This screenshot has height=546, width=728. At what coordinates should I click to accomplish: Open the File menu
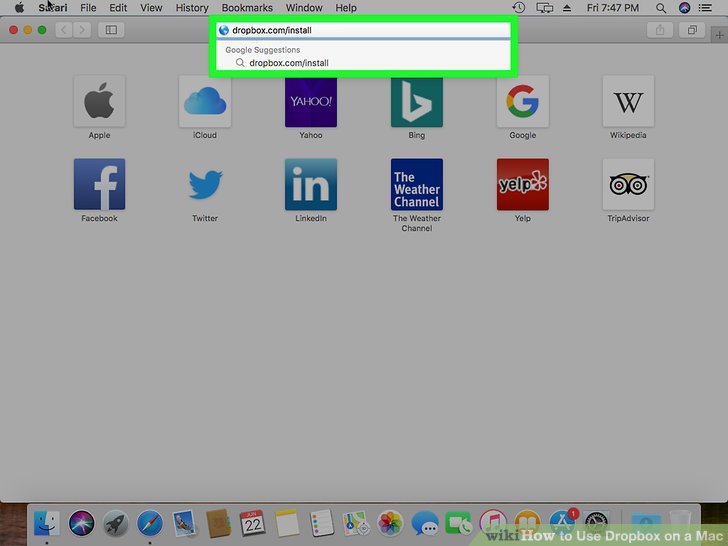(x=88, y=8)
